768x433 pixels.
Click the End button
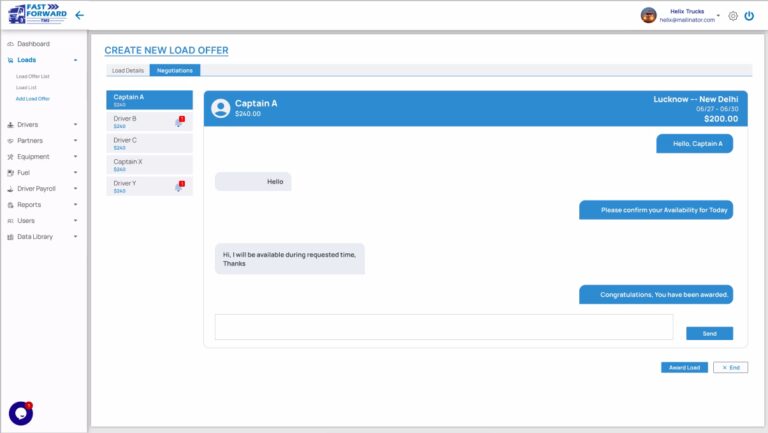coord(730,367)
